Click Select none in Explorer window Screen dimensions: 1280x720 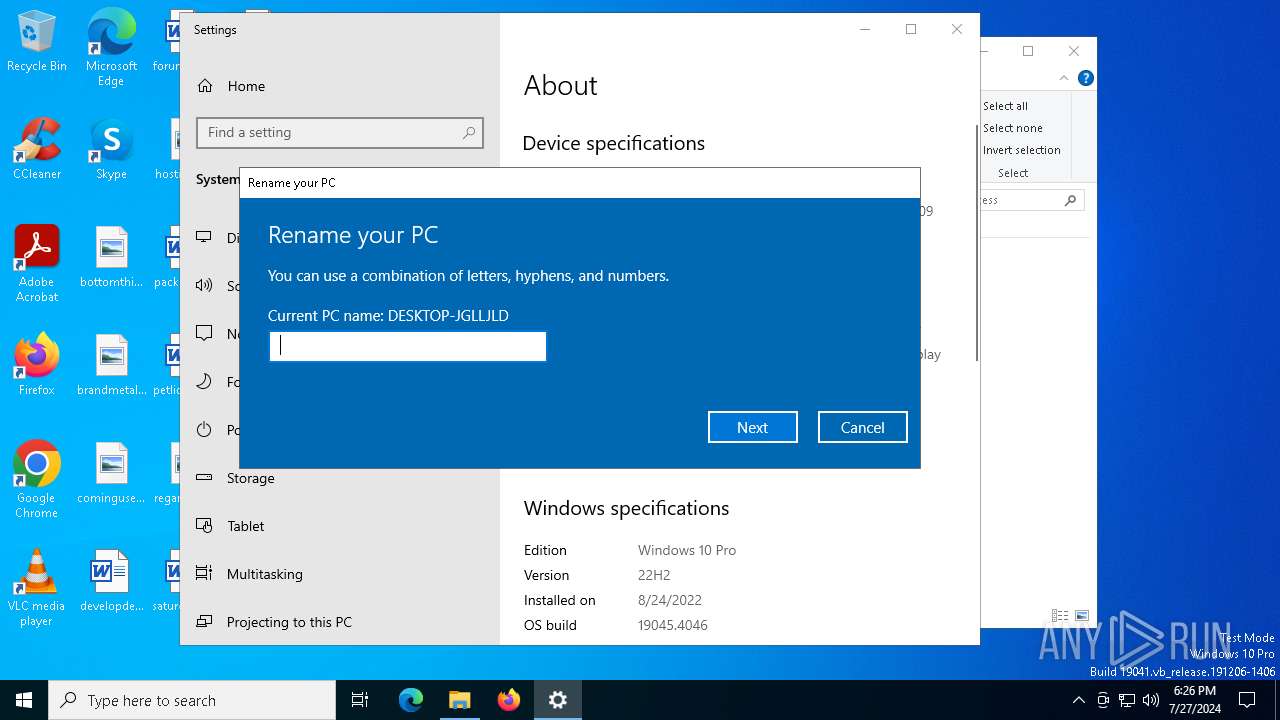point(1012,128)
